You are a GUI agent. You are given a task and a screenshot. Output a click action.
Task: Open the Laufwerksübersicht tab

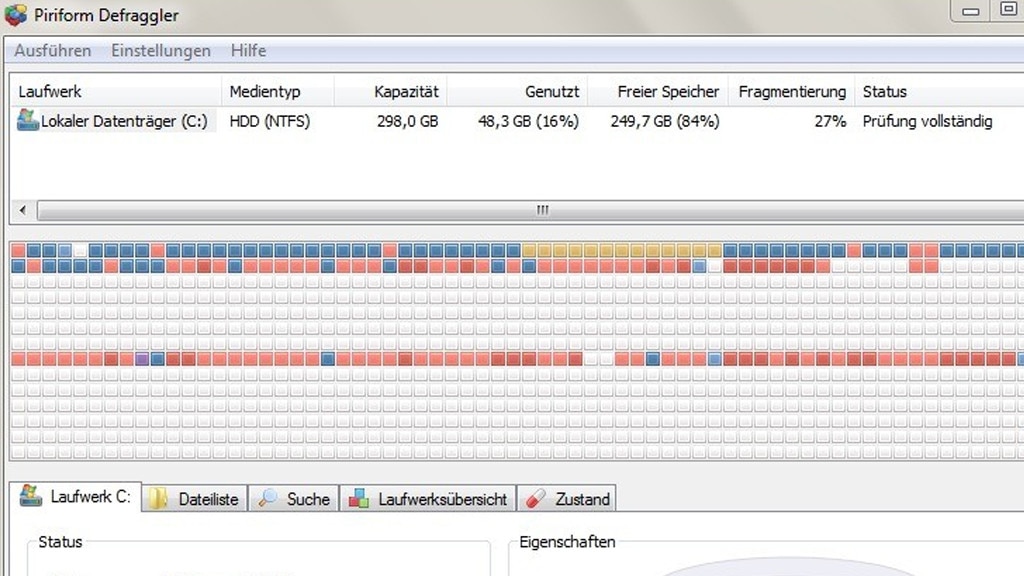(x=428, y=499)
